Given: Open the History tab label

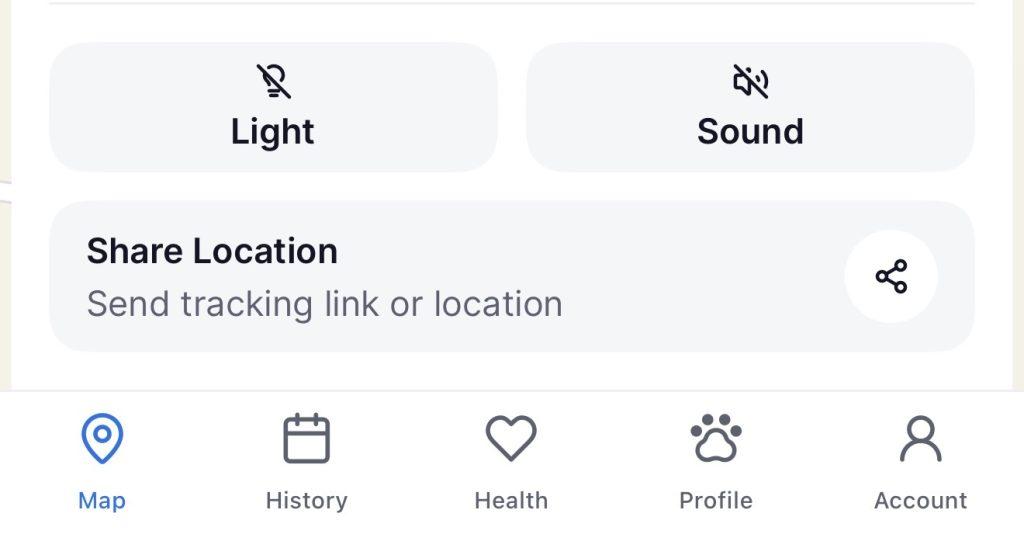Looking at the screenshot, I should [x=306, y=501].
